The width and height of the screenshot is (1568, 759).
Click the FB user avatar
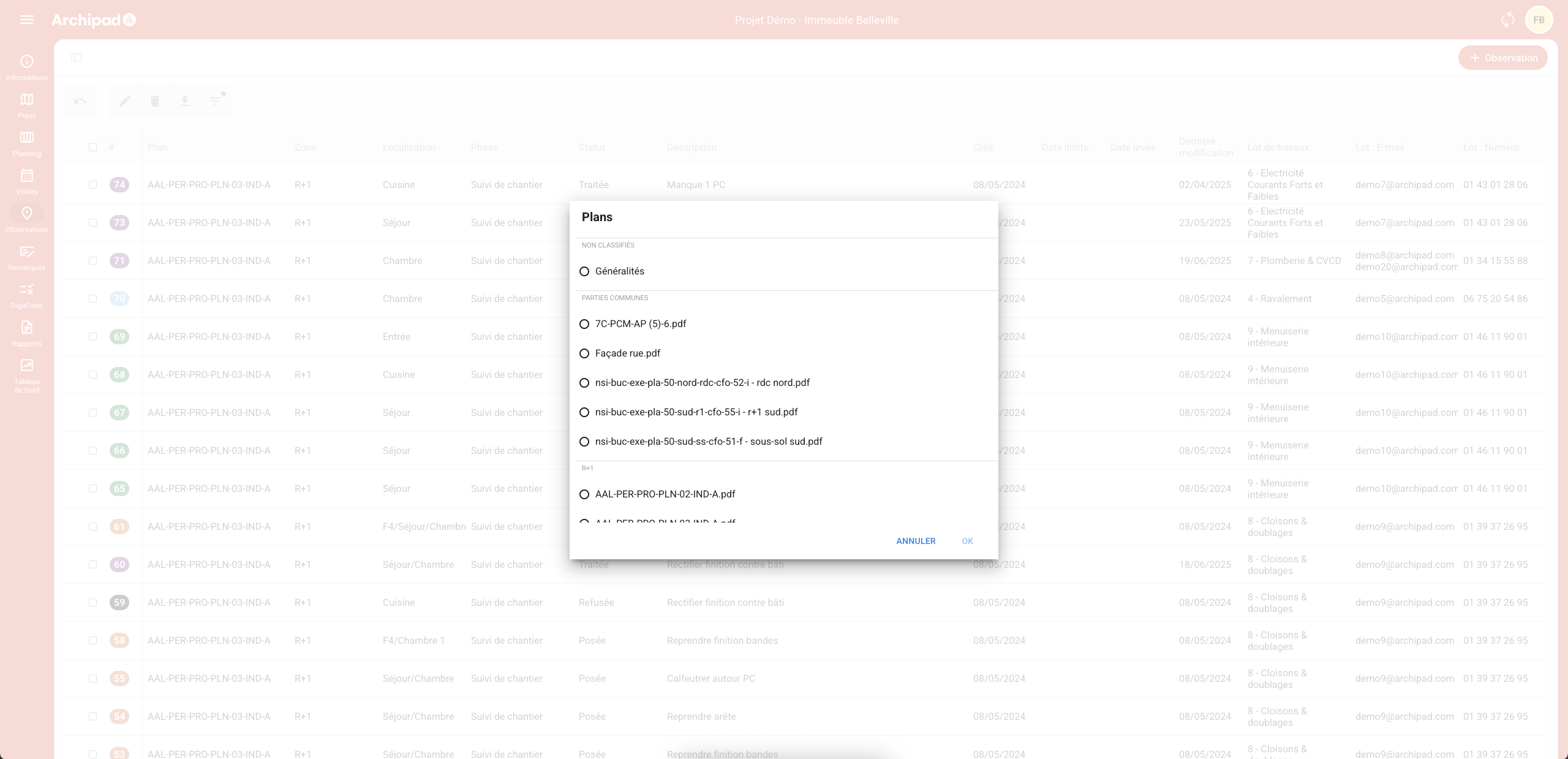point(1539,20)
